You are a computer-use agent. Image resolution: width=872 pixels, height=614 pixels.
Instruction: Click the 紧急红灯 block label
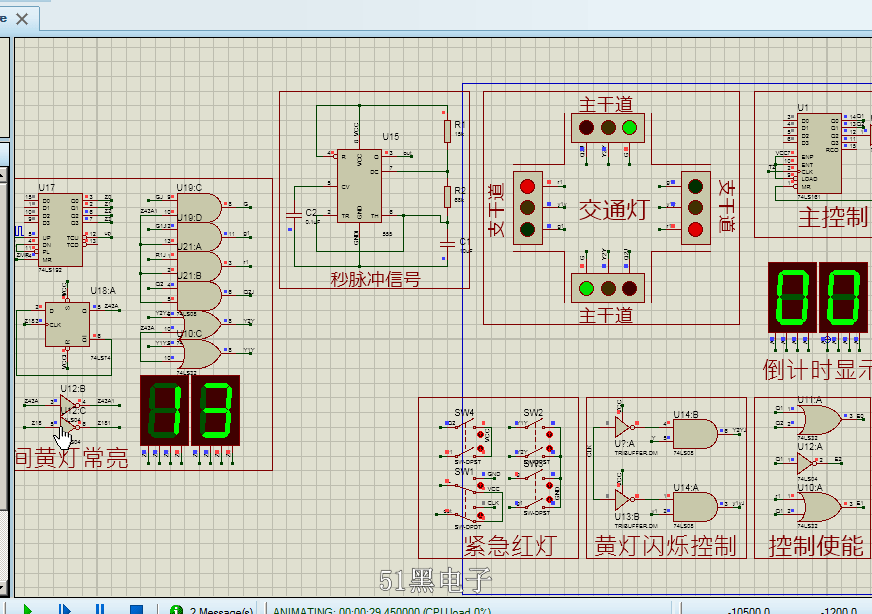tap(510, 546)
